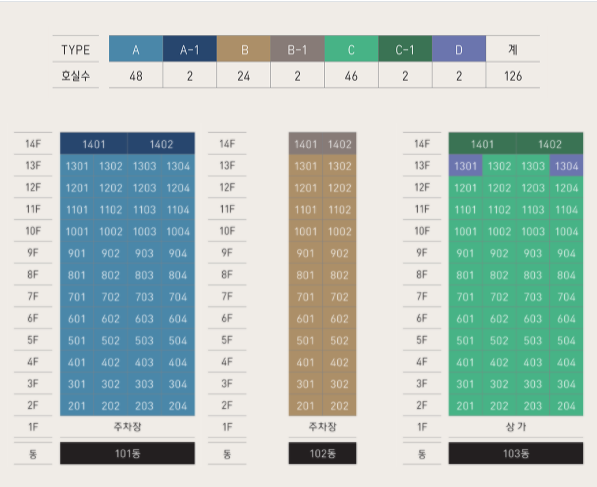Select unit 702 in building 103동
Screen dimensions: 597x487
click(499, 297)
